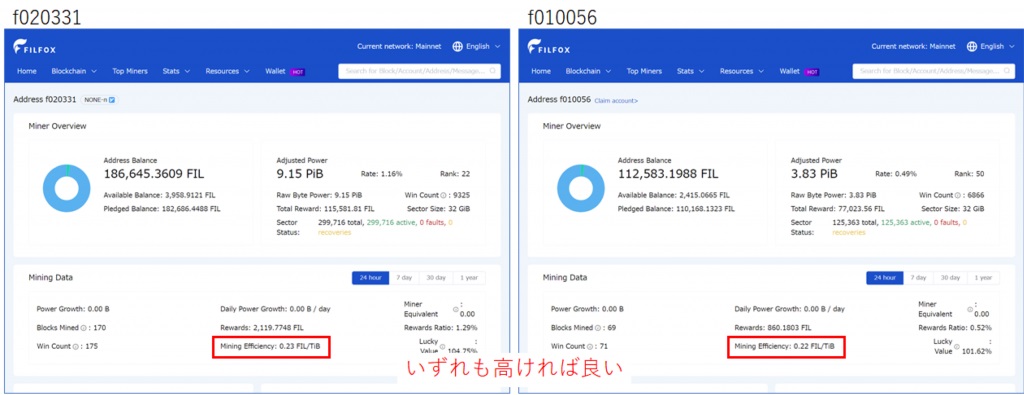Click the Filfox logo in the f020331 window
This screenshot has height=395, width=1024.
[34, 47]
